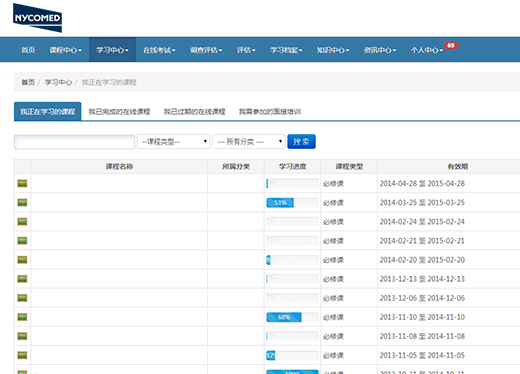Click course icon in 2014-04-28 row
Image resolution: width=520 pixels, height=374 pixels.
[22, 183]
